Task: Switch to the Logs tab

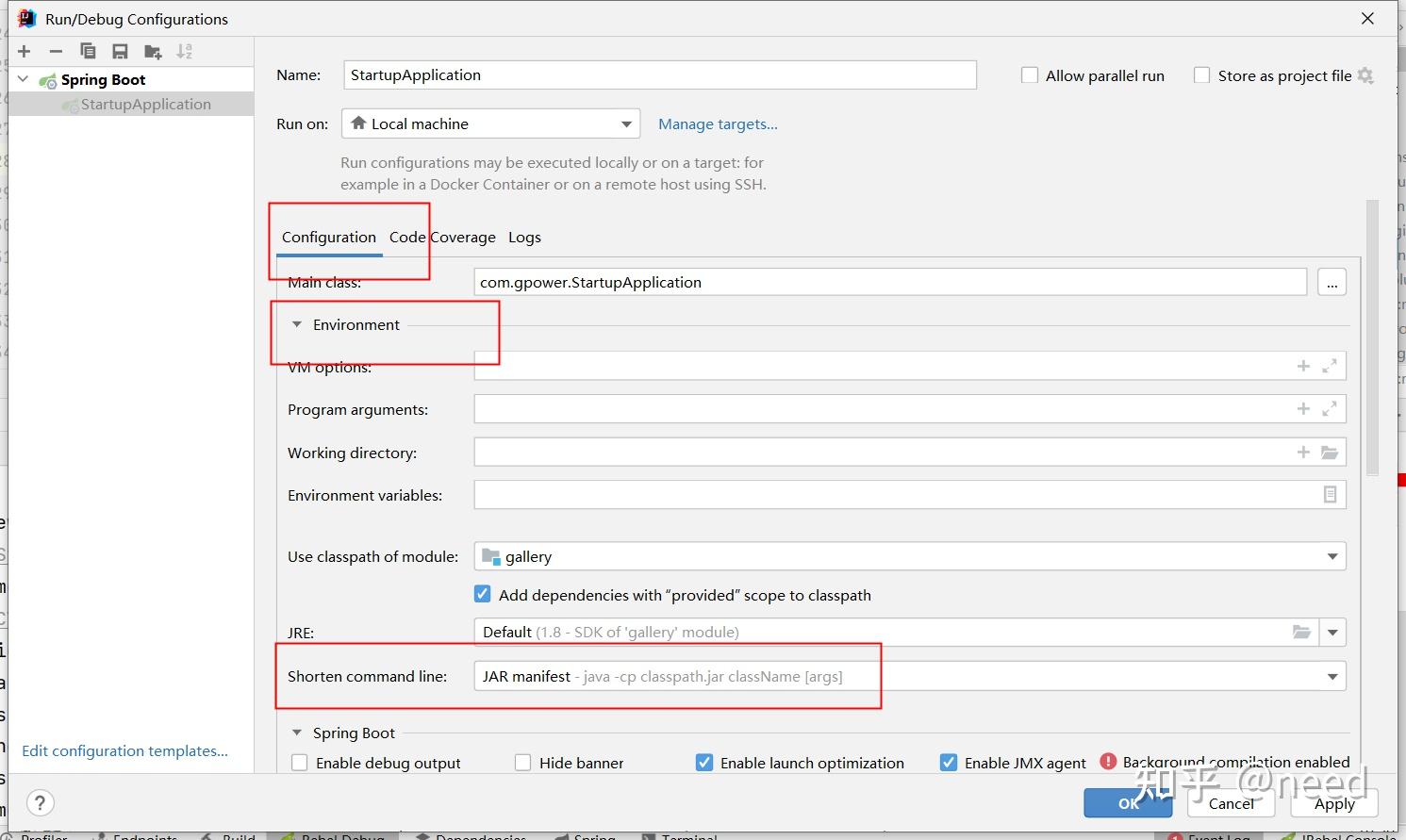Action: tap(524, 238)
